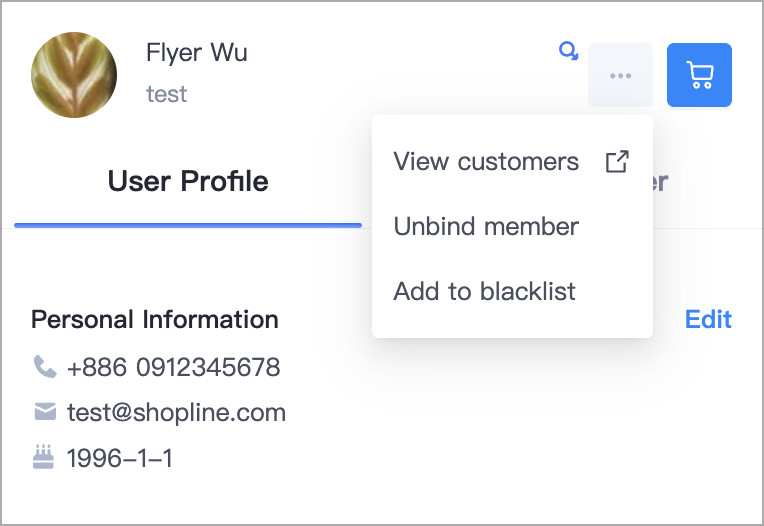Click the blue shopping cart button
764x526 pixels.
pyautogui.click(x=699, y=75)
